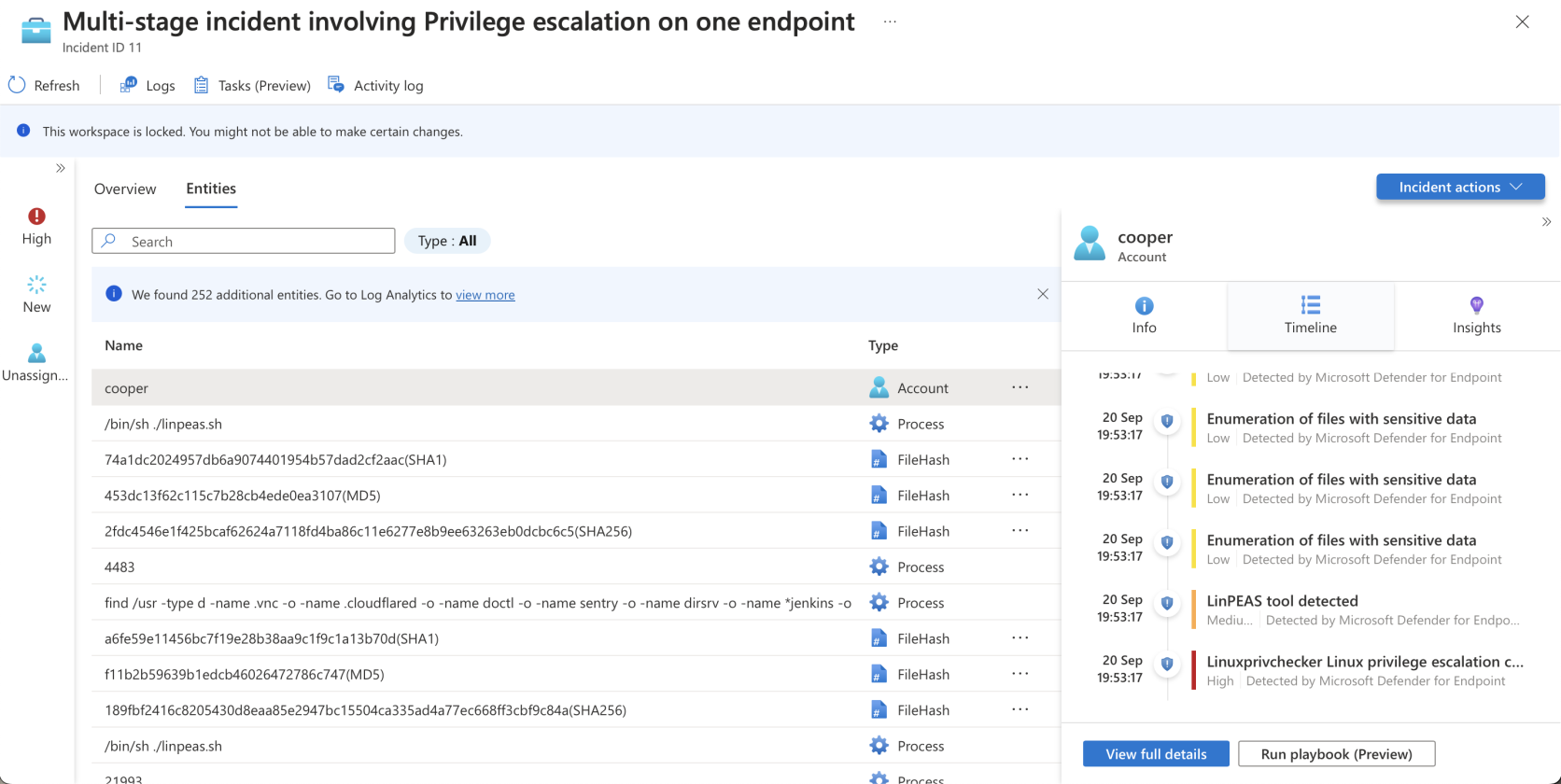This screenshot has width=1561, height=784.
Task: Click the Refresh icon in toolbar
Action: (x=17, y=85)
